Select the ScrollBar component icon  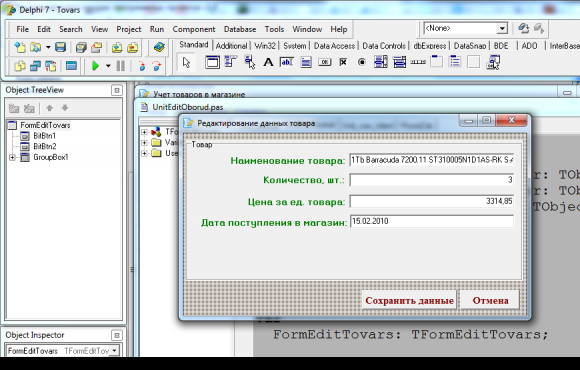418,62
